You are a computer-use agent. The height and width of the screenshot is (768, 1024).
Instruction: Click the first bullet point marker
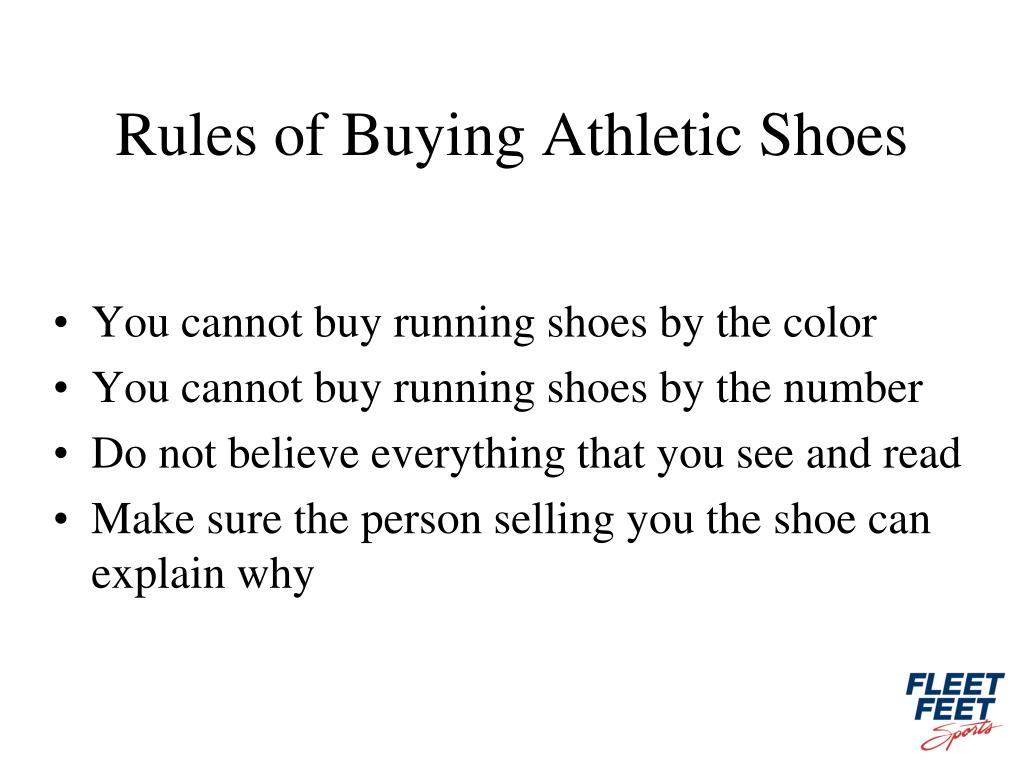tap(61, 324)
